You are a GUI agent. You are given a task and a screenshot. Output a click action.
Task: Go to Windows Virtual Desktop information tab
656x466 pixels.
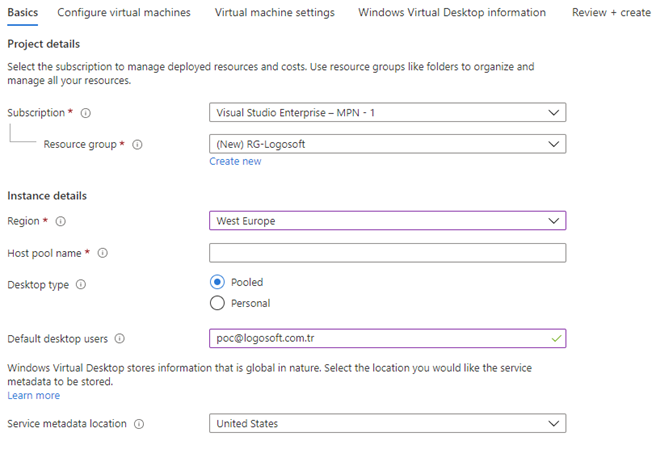click(x=452, y=13)
